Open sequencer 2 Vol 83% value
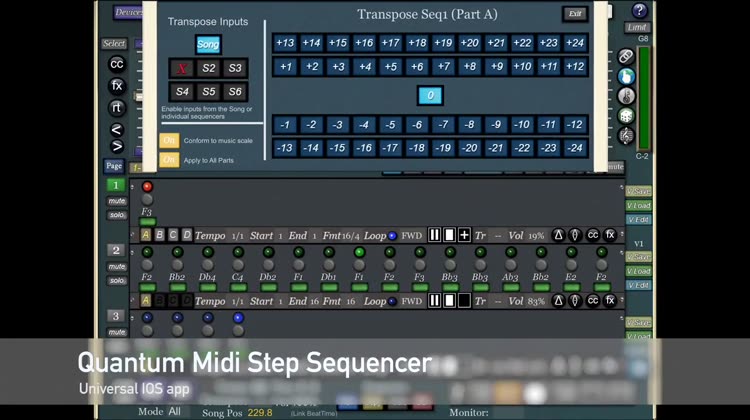 536,301
